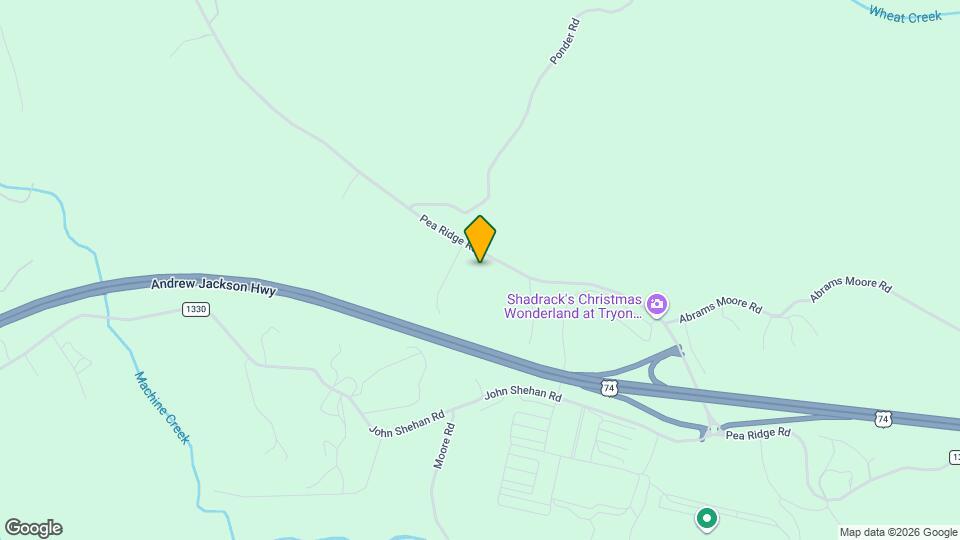This screenshot has width=960, height=540.
Task: Click the Google logo
Action: pos(34,528)
